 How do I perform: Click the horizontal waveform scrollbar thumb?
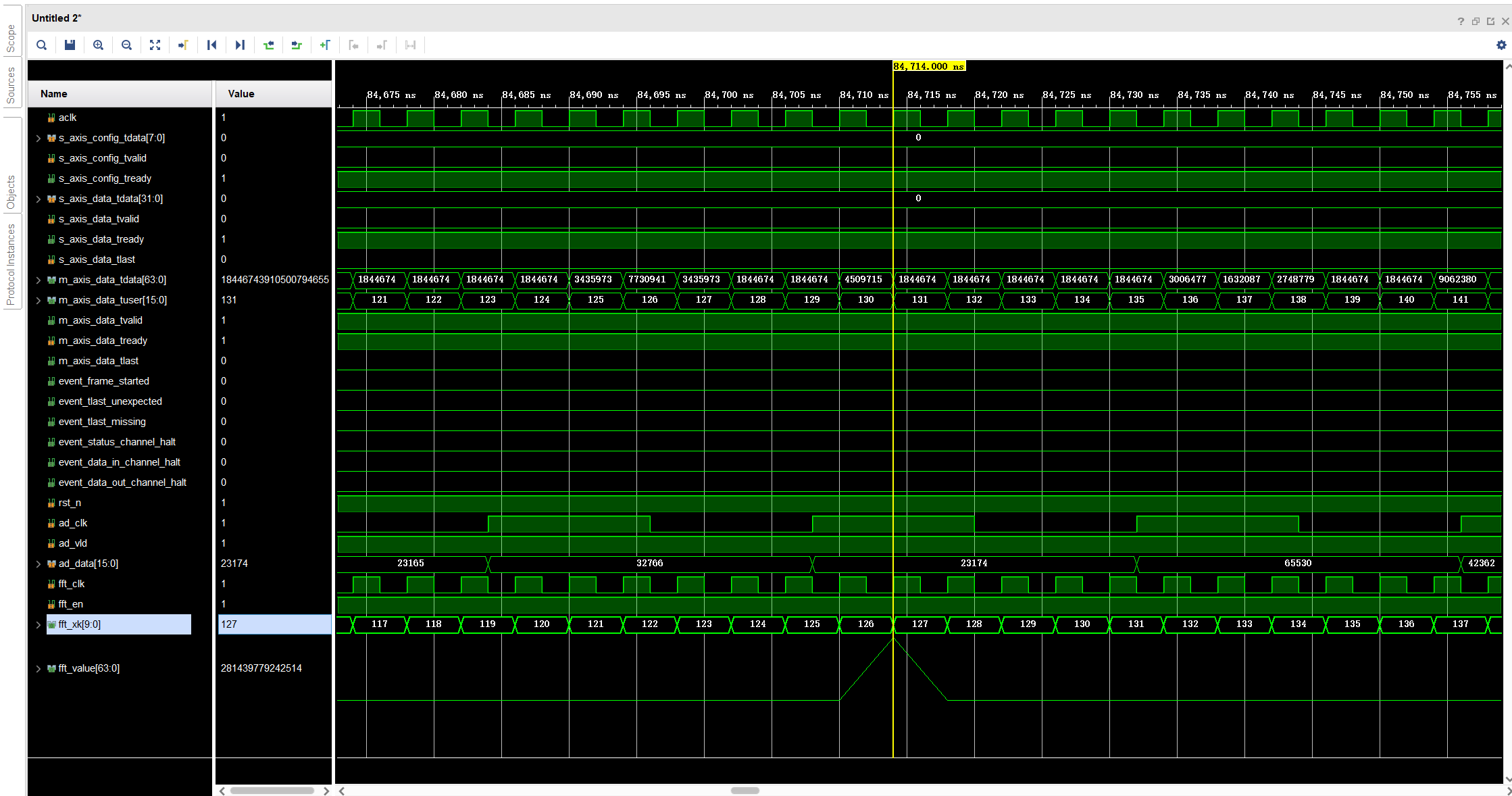pos(745,791)
